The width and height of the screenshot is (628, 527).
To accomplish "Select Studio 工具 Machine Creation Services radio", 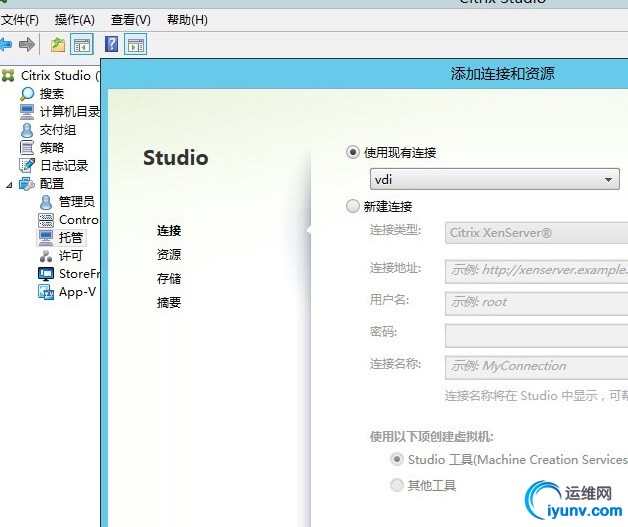I will 397,459.
